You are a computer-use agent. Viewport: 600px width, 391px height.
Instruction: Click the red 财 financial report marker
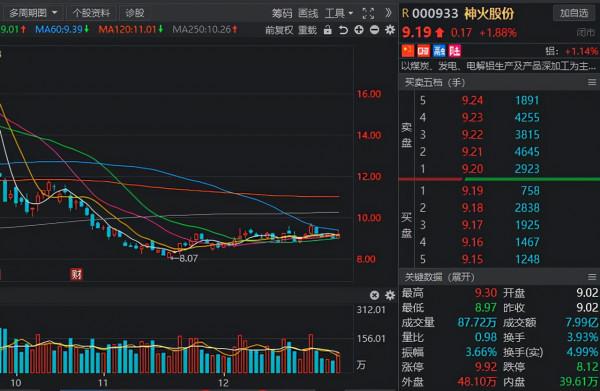76,274
